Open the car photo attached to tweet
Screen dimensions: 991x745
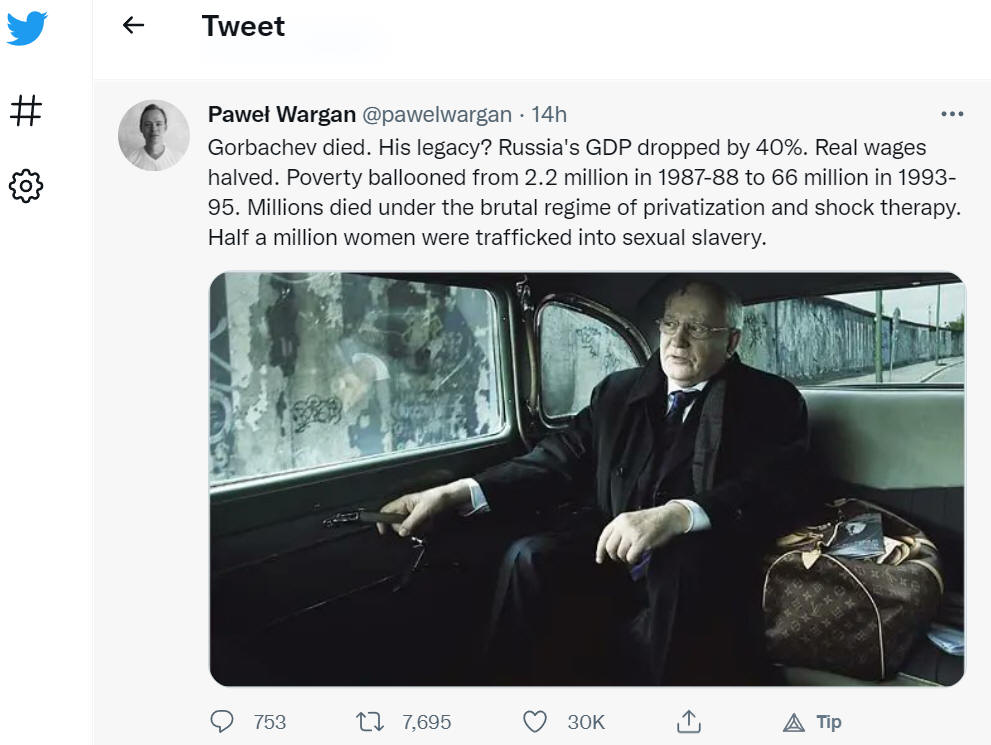click(587, 479)
